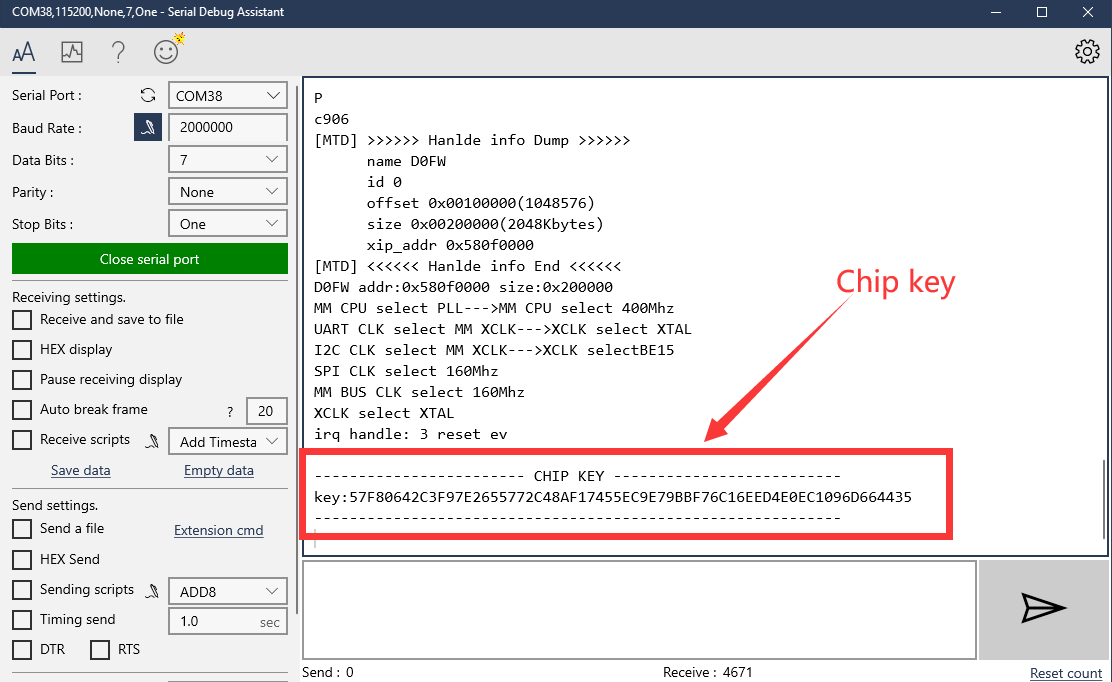Toggle the RTS checkbox

point(100,649)
